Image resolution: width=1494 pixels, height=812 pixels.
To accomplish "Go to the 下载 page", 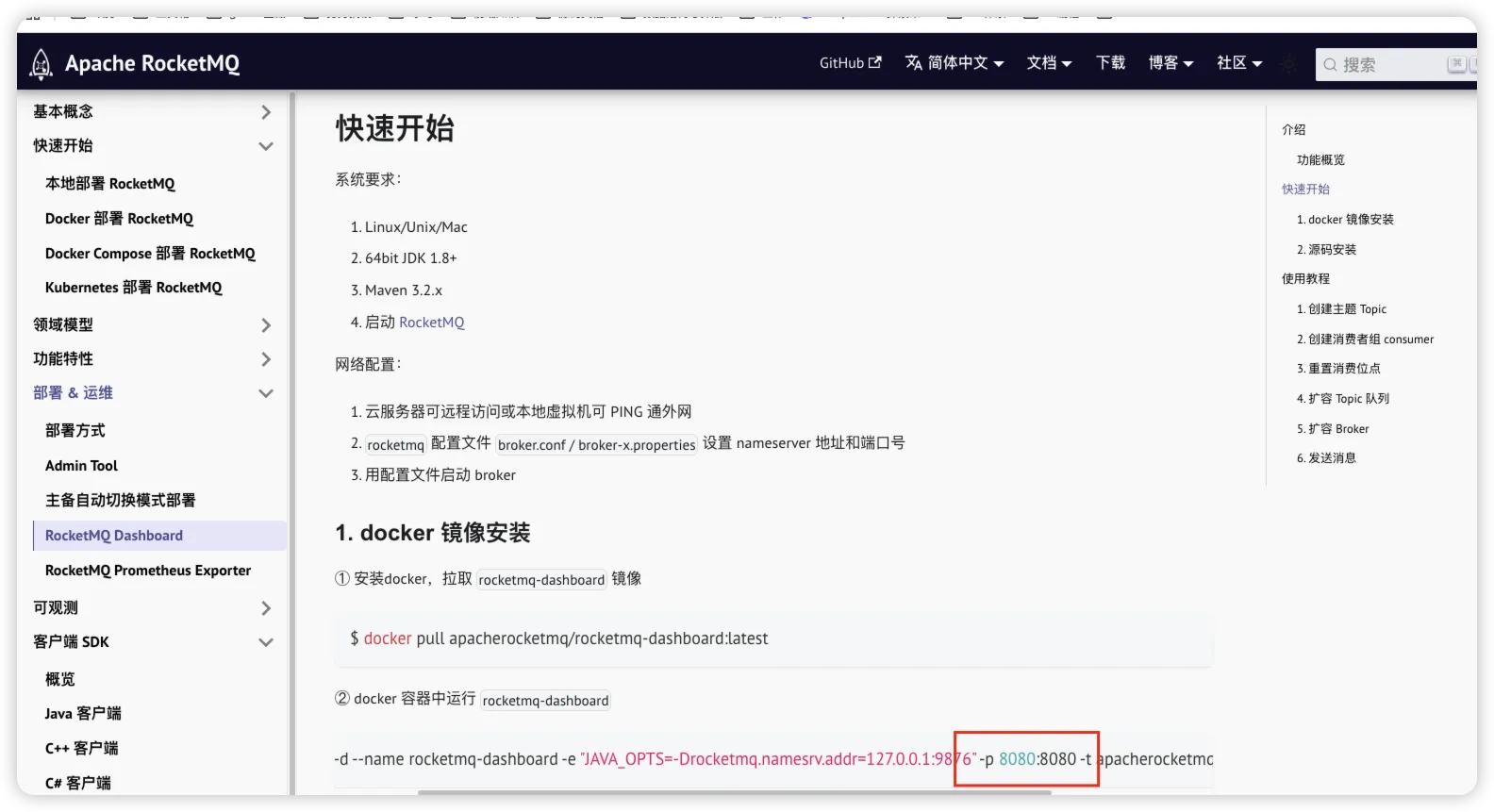I will [x=1110, y=62].
